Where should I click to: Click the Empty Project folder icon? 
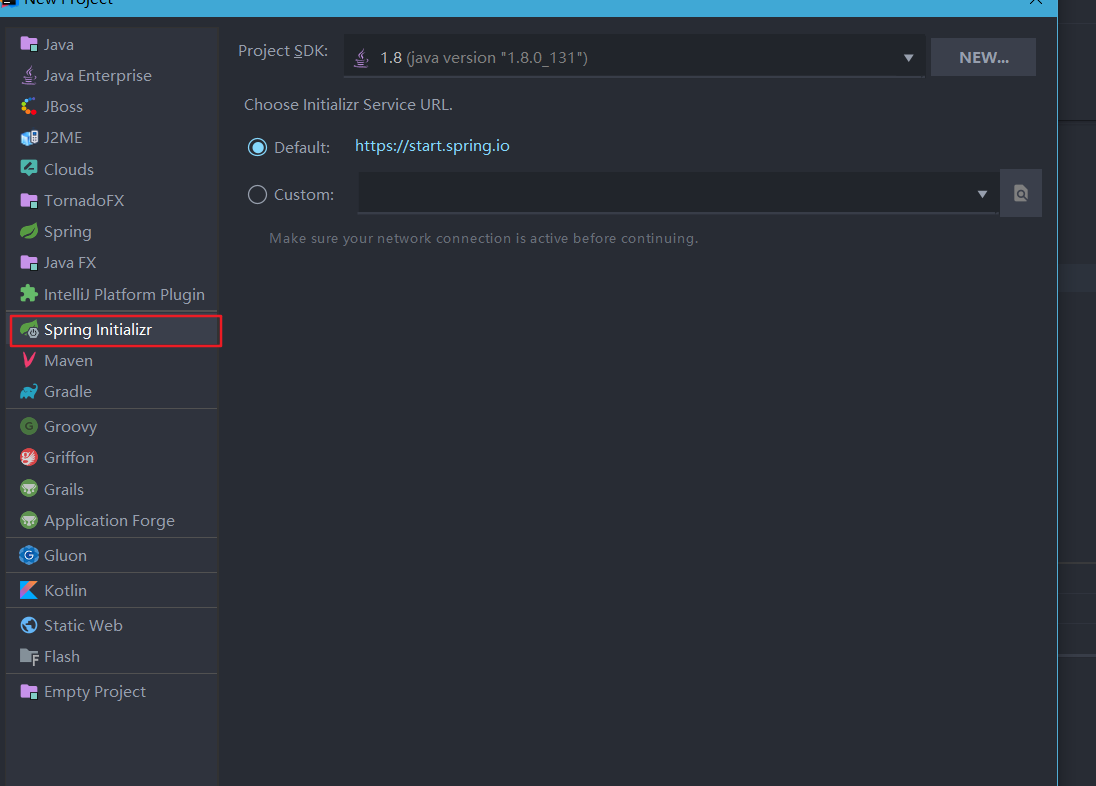(x=29, y=692)
